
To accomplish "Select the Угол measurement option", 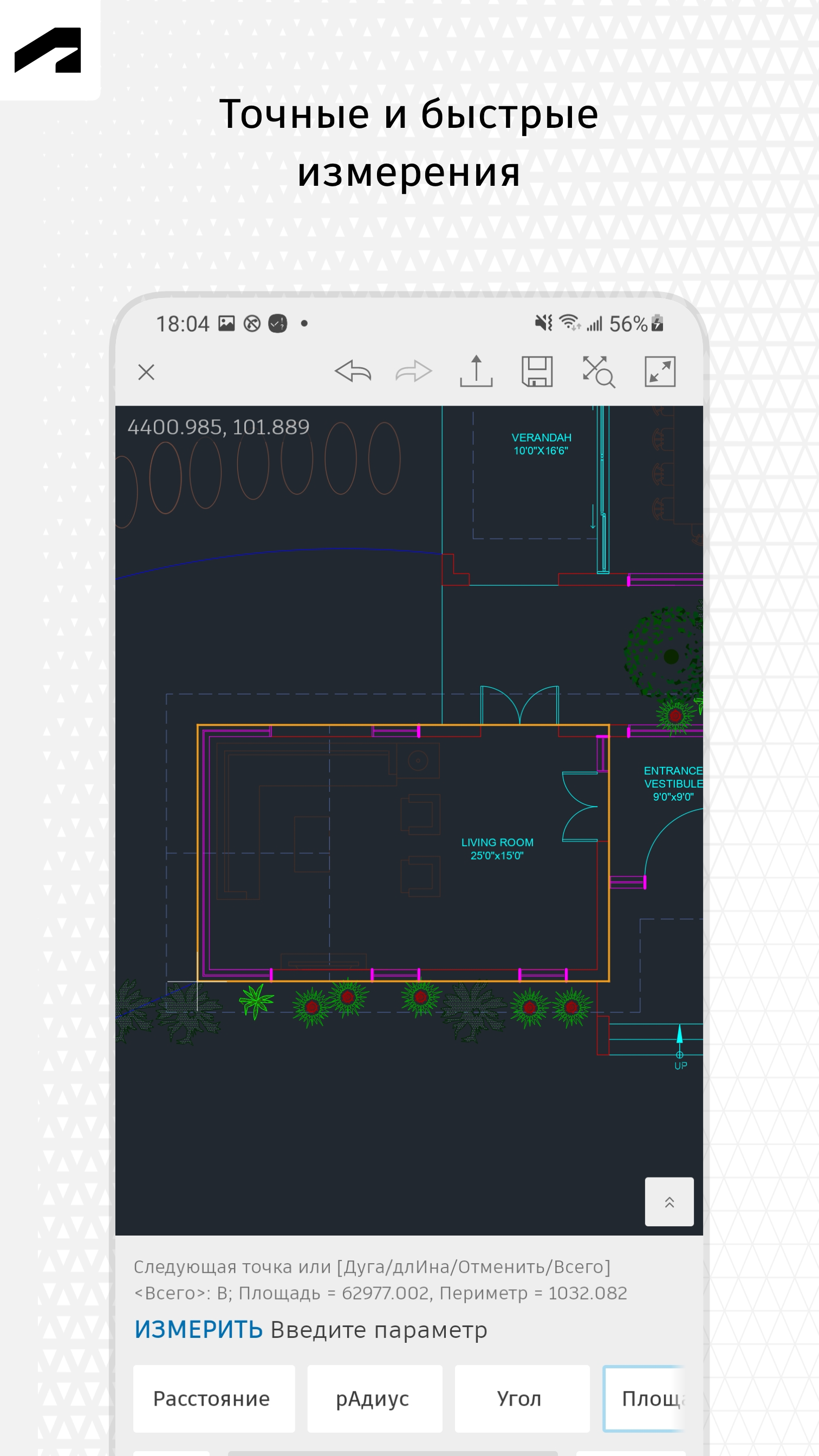I will [522, 1399].
